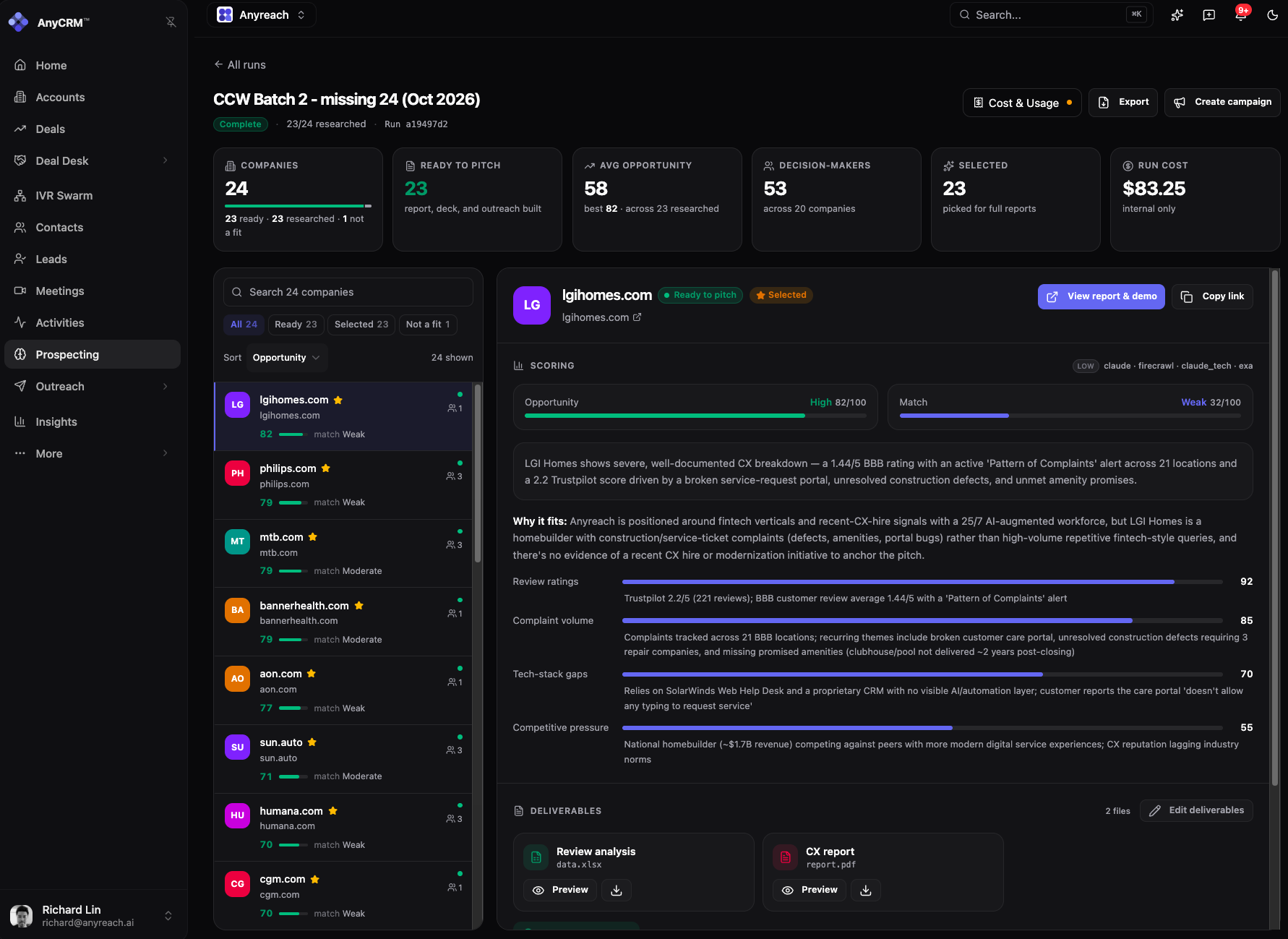This screenshot has height=939, width=1288.
Task: Download the CX report report.pdf file
Action: coord(866,891)
